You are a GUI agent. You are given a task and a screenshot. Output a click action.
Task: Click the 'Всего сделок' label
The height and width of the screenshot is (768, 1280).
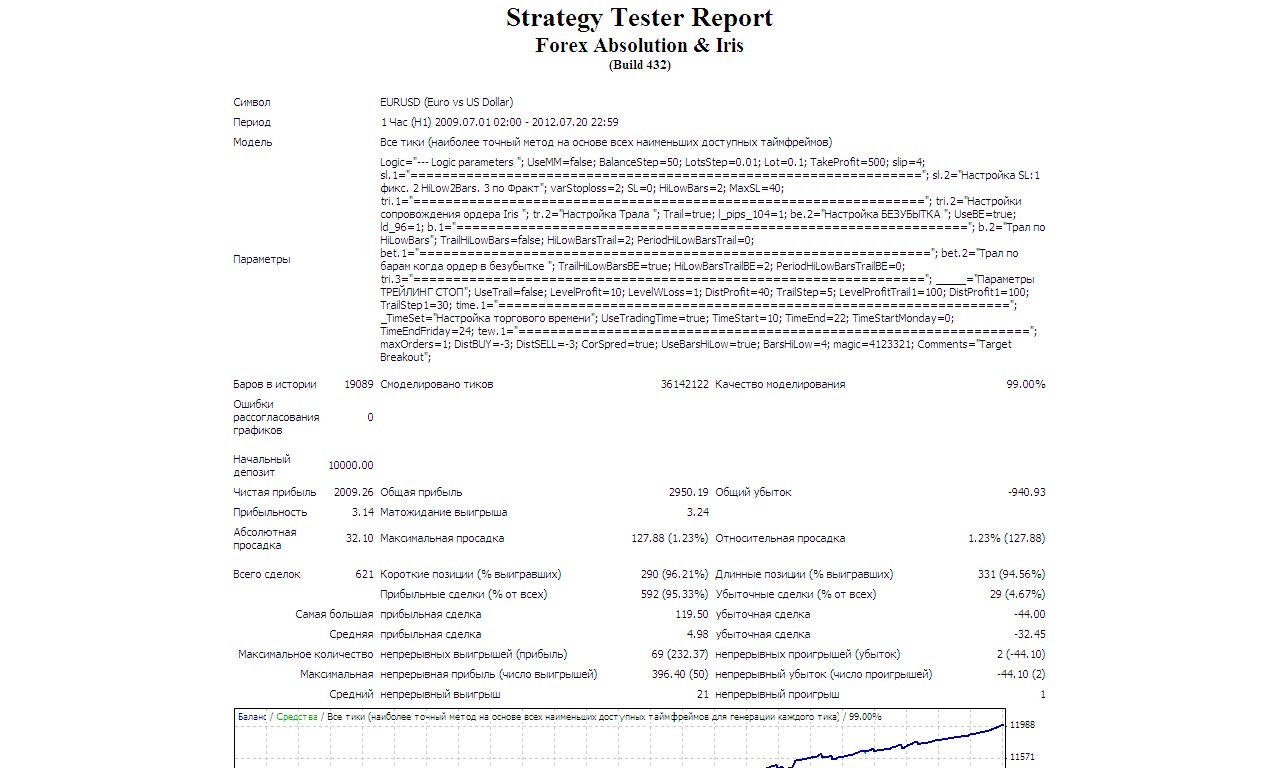click(x=267, y=574)
